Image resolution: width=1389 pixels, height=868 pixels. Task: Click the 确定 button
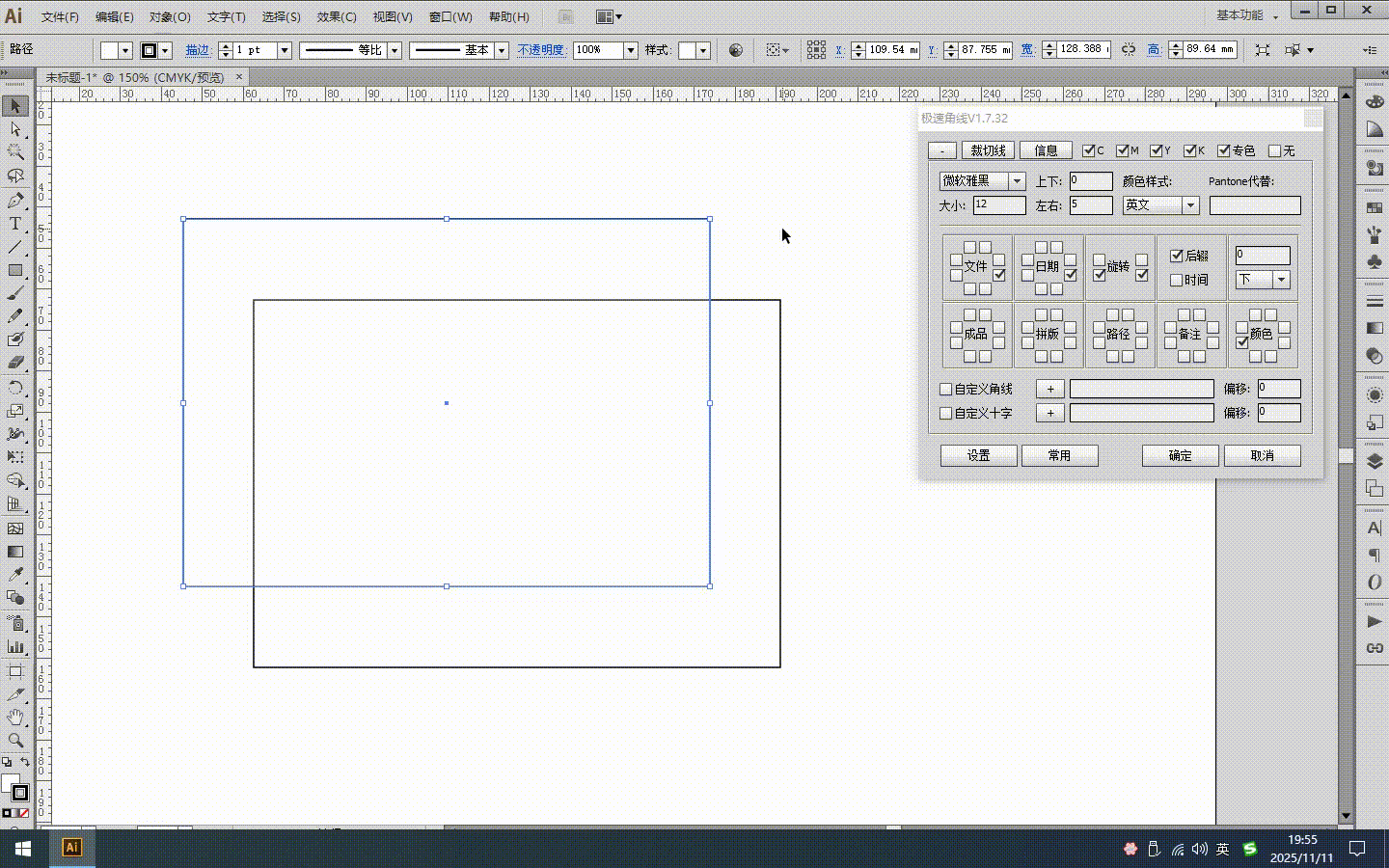pyautogui.click(x=1180, y=455)
